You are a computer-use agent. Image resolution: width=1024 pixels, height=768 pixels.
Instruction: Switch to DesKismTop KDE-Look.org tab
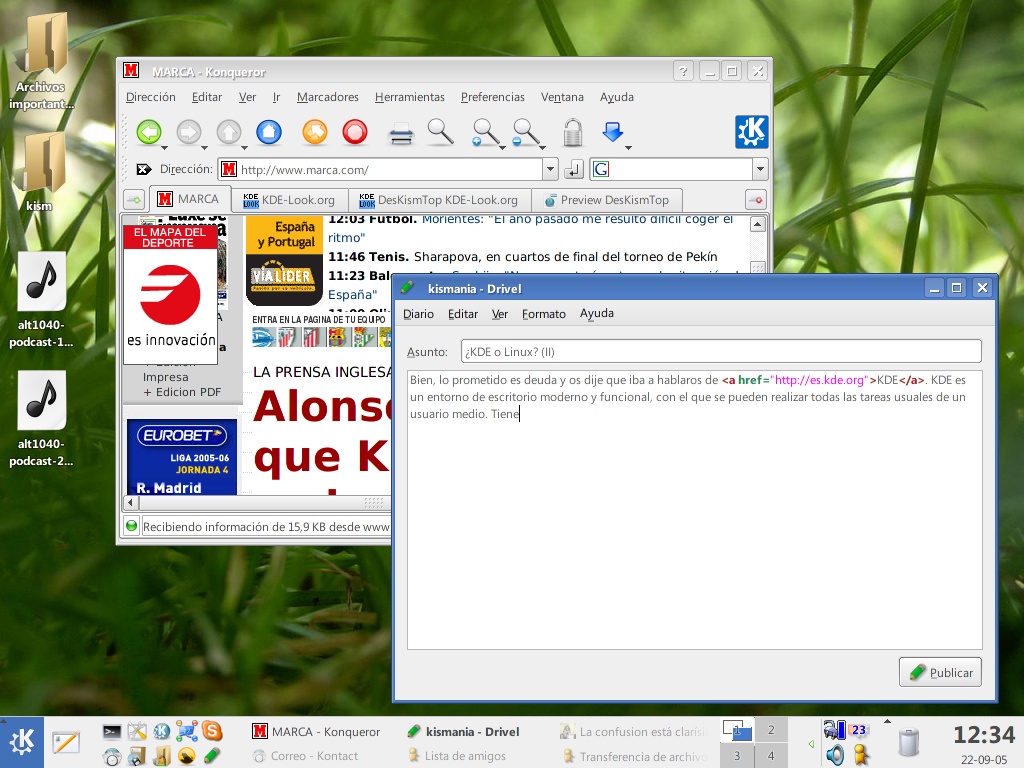pos(439,200)
